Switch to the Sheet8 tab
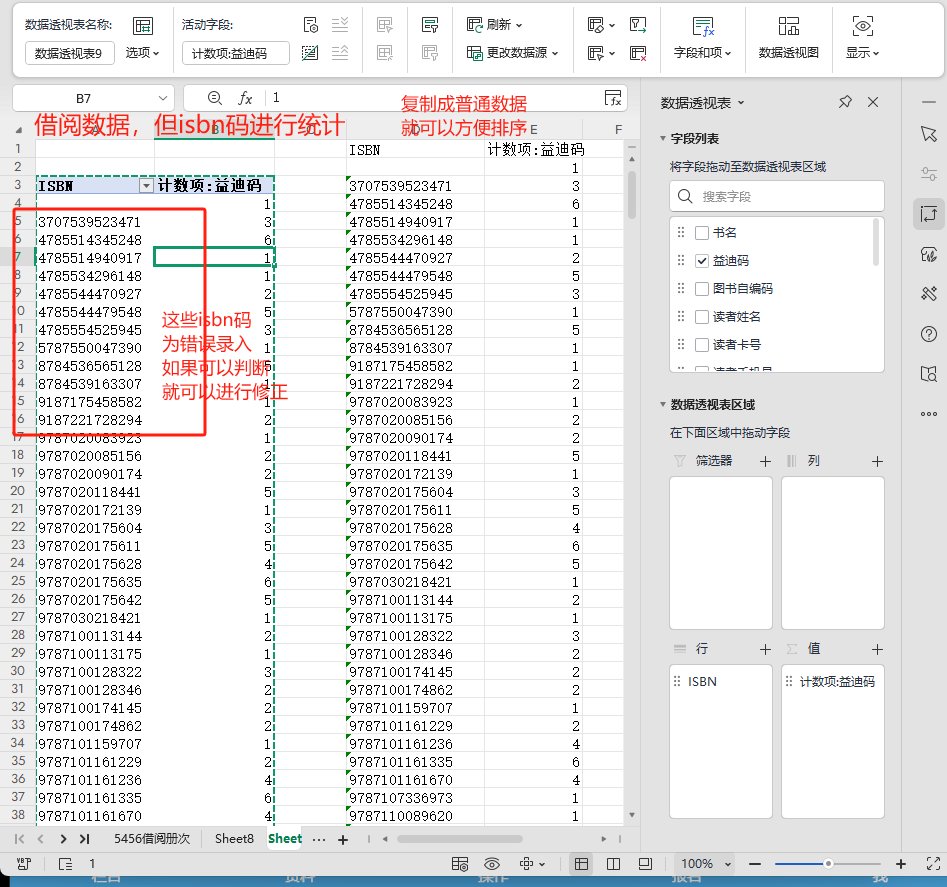 [234, 839]
